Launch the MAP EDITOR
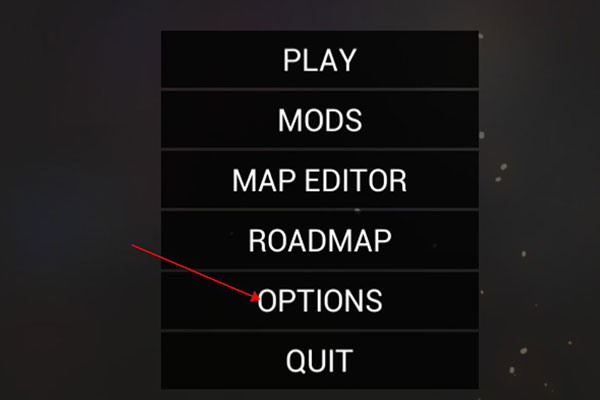The height and width of the screenshot is (400, 600). tap(320, 180)
